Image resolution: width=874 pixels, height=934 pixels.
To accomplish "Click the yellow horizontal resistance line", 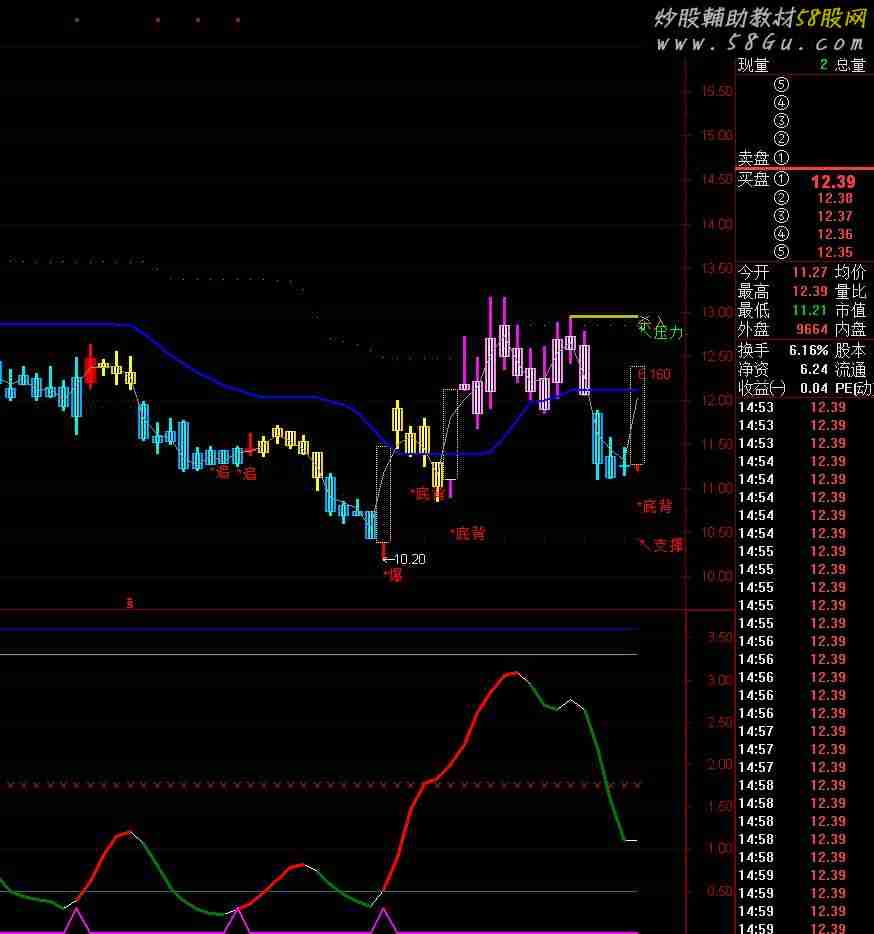I will [602, 316].
